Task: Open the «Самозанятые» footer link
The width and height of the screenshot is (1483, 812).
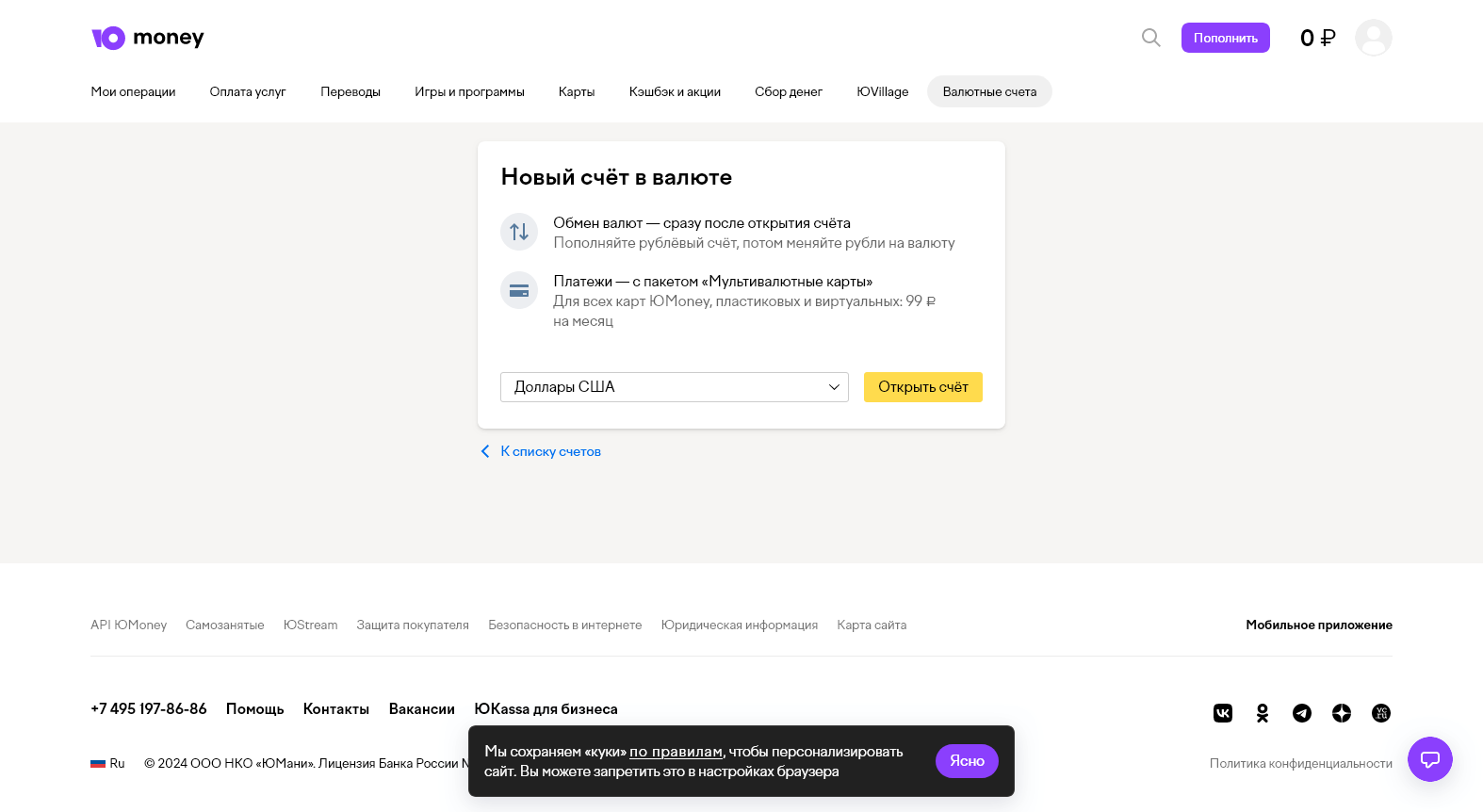Action: tap(225, 625)
